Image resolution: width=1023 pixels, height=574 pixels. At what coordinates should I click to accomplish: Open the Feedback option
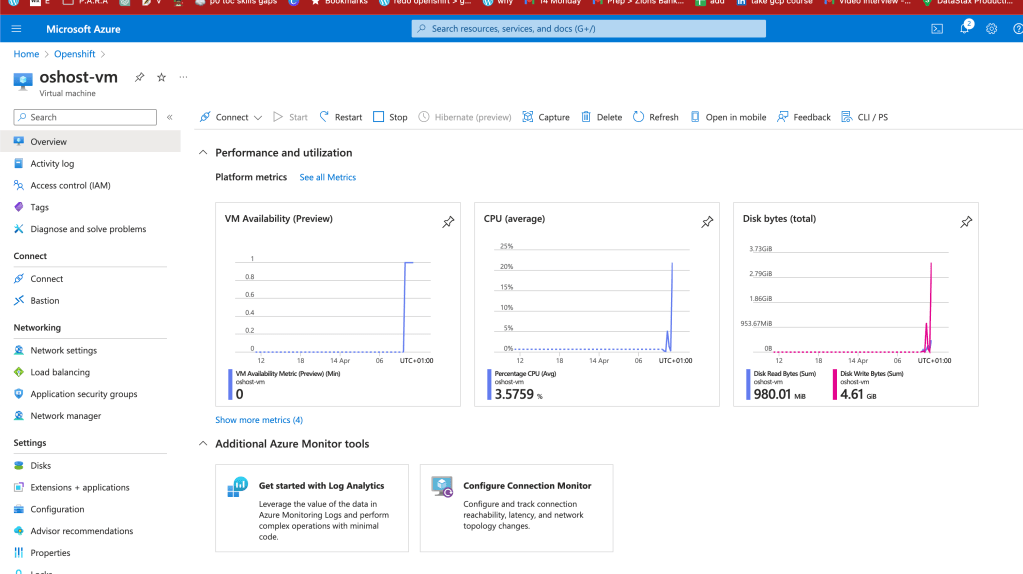tap(804, 117)
